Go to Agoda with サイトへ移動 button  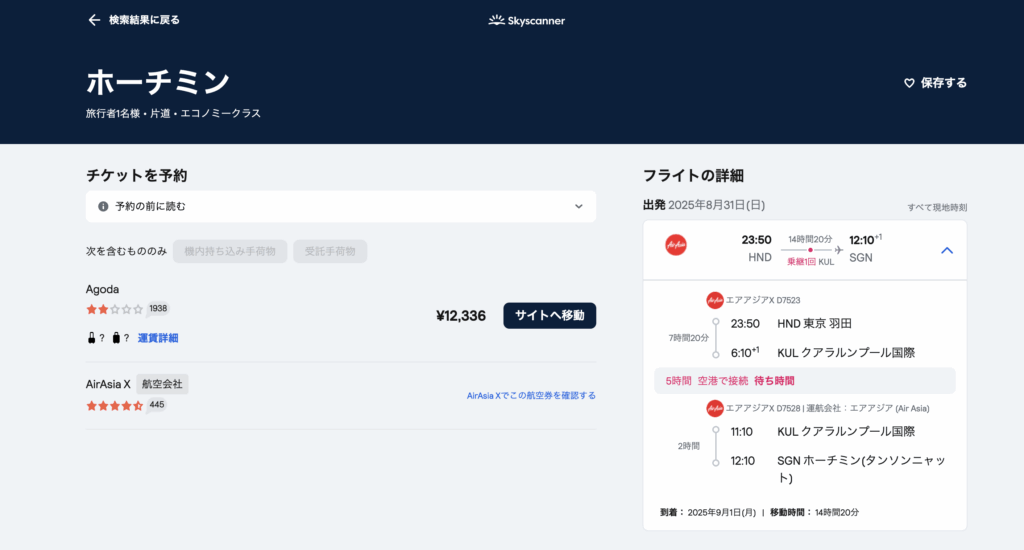pyautogui.click(x=549, y=315)
